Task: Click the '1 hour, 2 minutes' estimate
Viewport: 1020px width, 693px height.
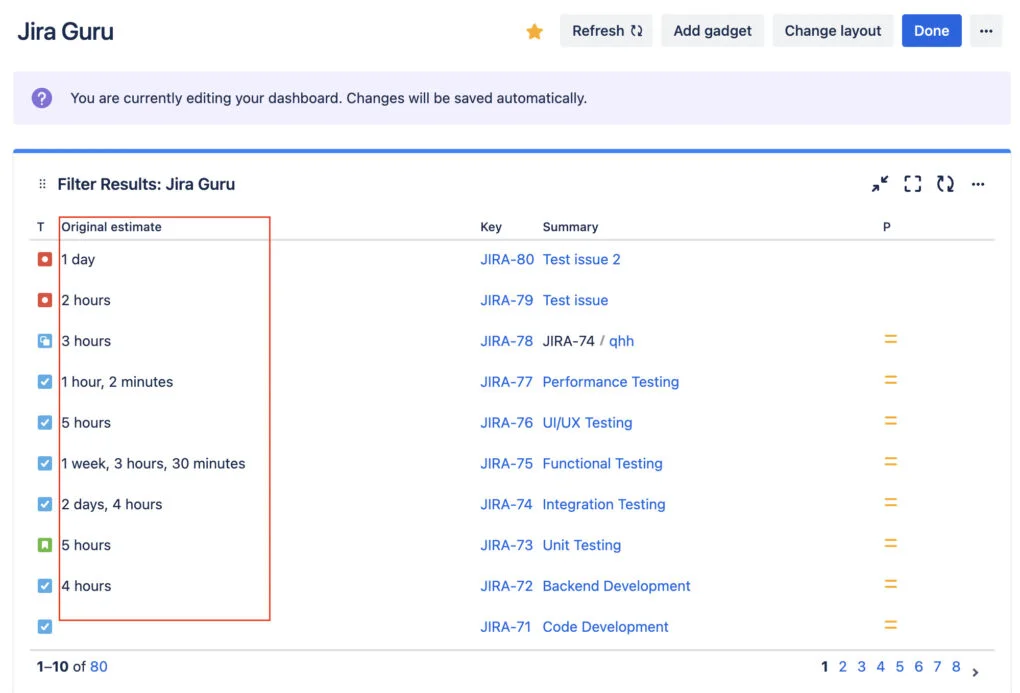Action: 117,382
